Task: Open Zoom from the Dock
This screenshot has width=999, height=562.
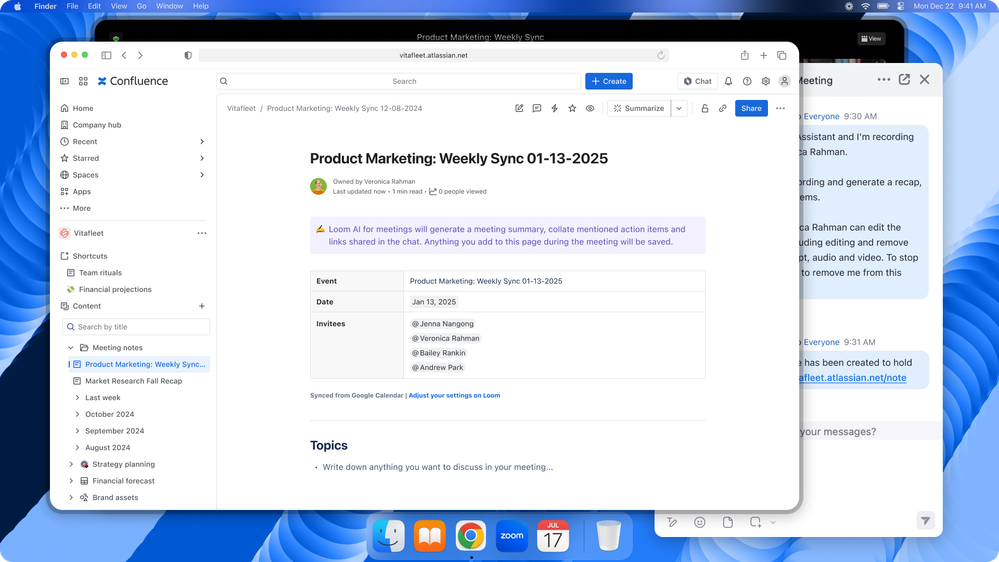Action: tap(512, 536)
